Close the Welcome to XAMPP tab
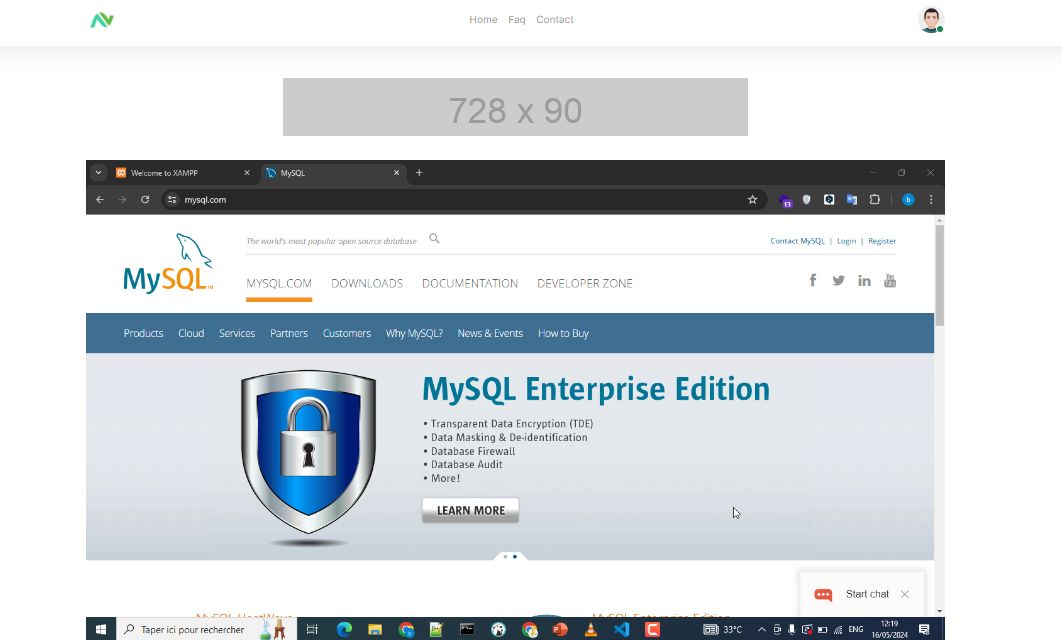The width and height of the screenshot is (1062, 640). coord(247,173)
